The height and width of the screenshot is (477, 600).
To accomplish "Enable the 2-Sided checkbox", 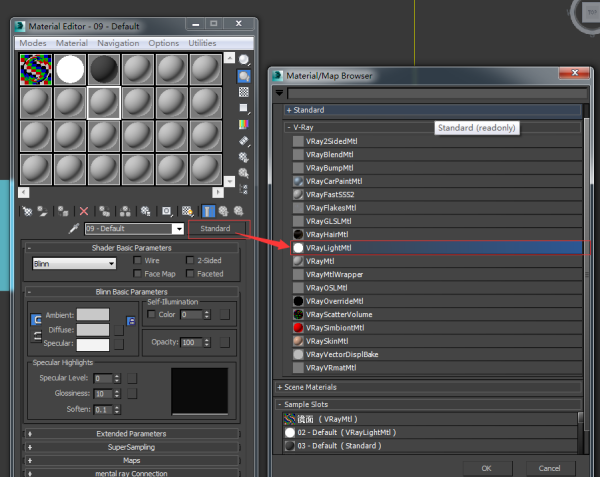I will coord(190,260).
